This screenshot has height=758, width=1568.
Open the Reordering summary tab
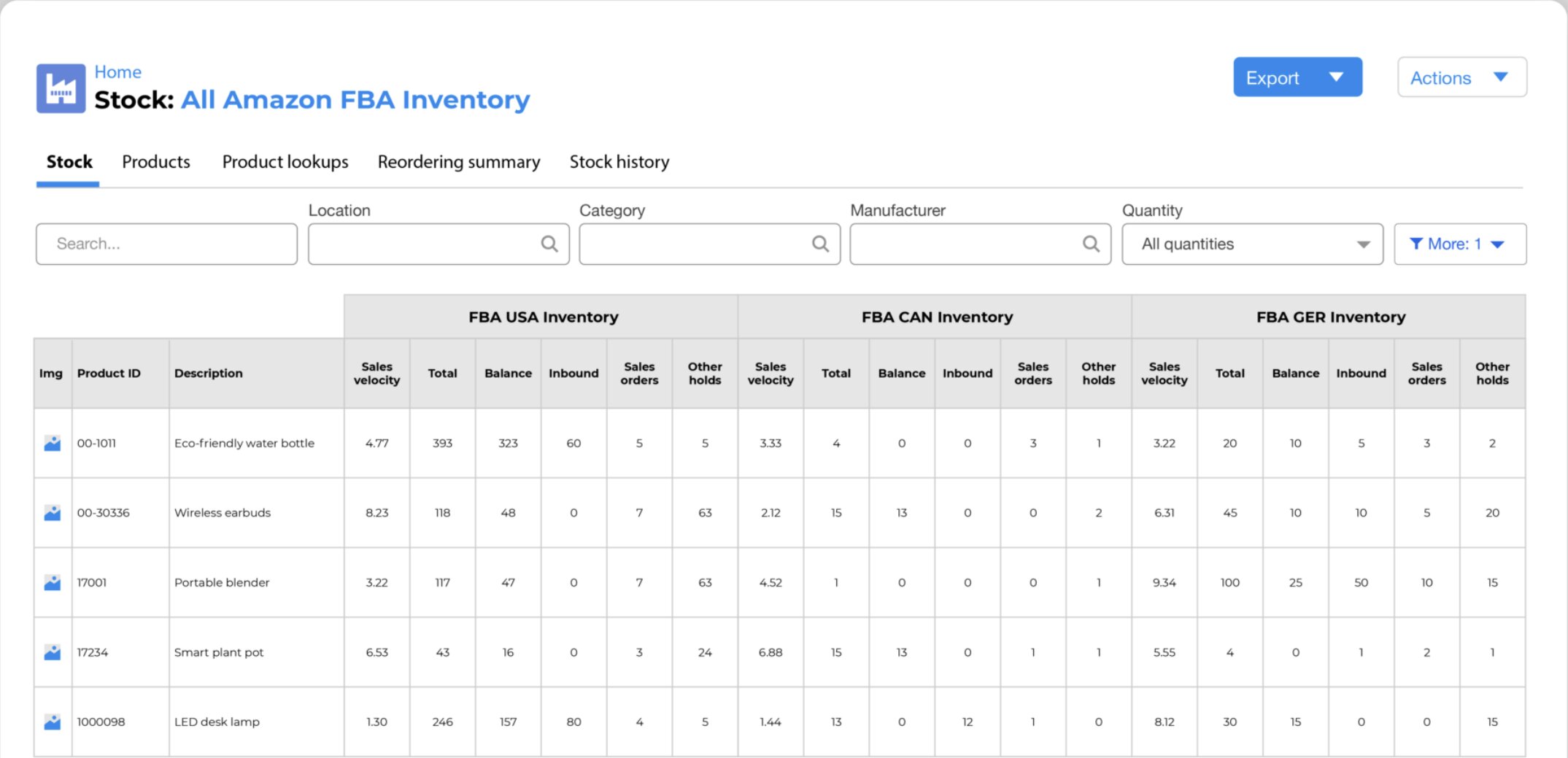click(458, 162)
